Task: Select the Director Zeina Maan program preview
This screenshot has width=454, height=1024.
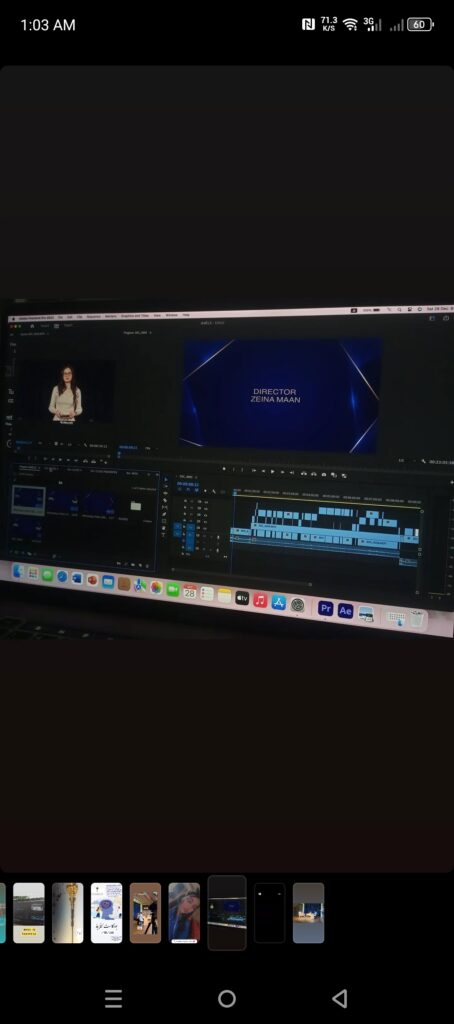Action: (x=282, y=395)
